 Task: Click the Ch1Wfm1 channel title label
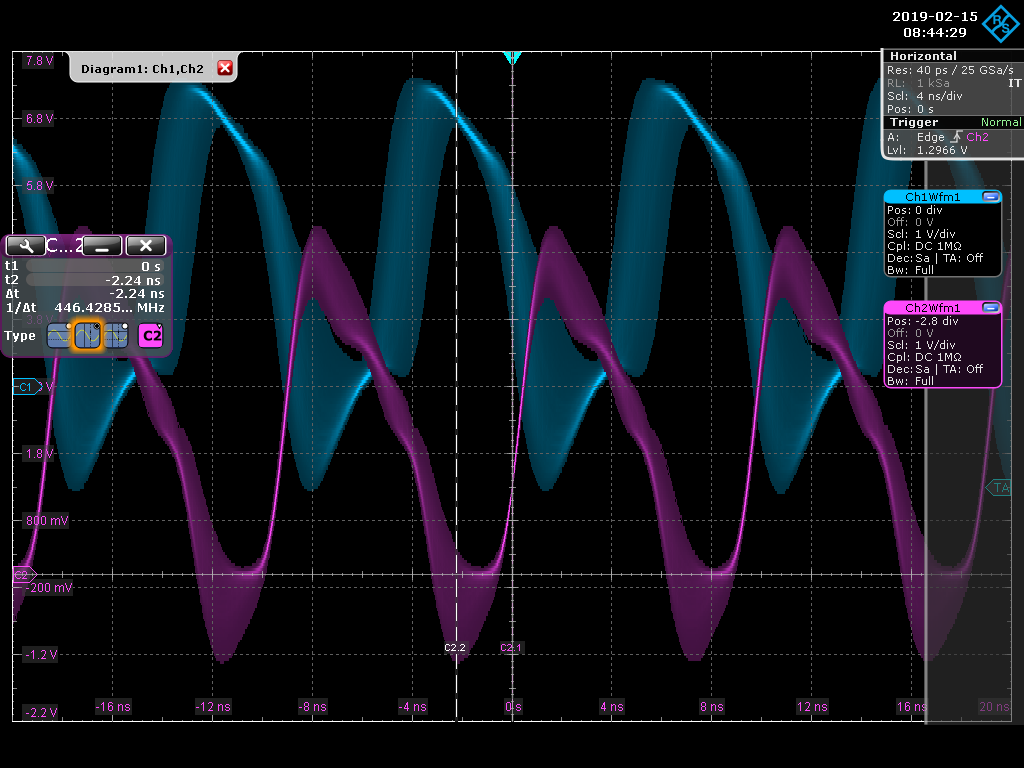click(932, 197)
